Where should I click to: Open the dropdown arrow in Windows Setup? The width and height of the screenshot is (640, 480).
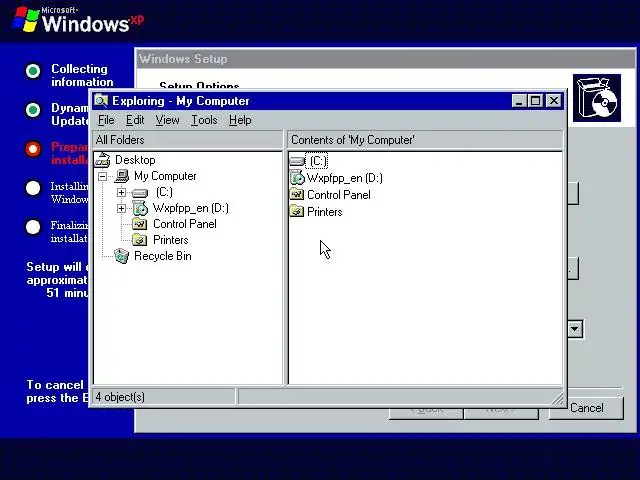[575, 329]
